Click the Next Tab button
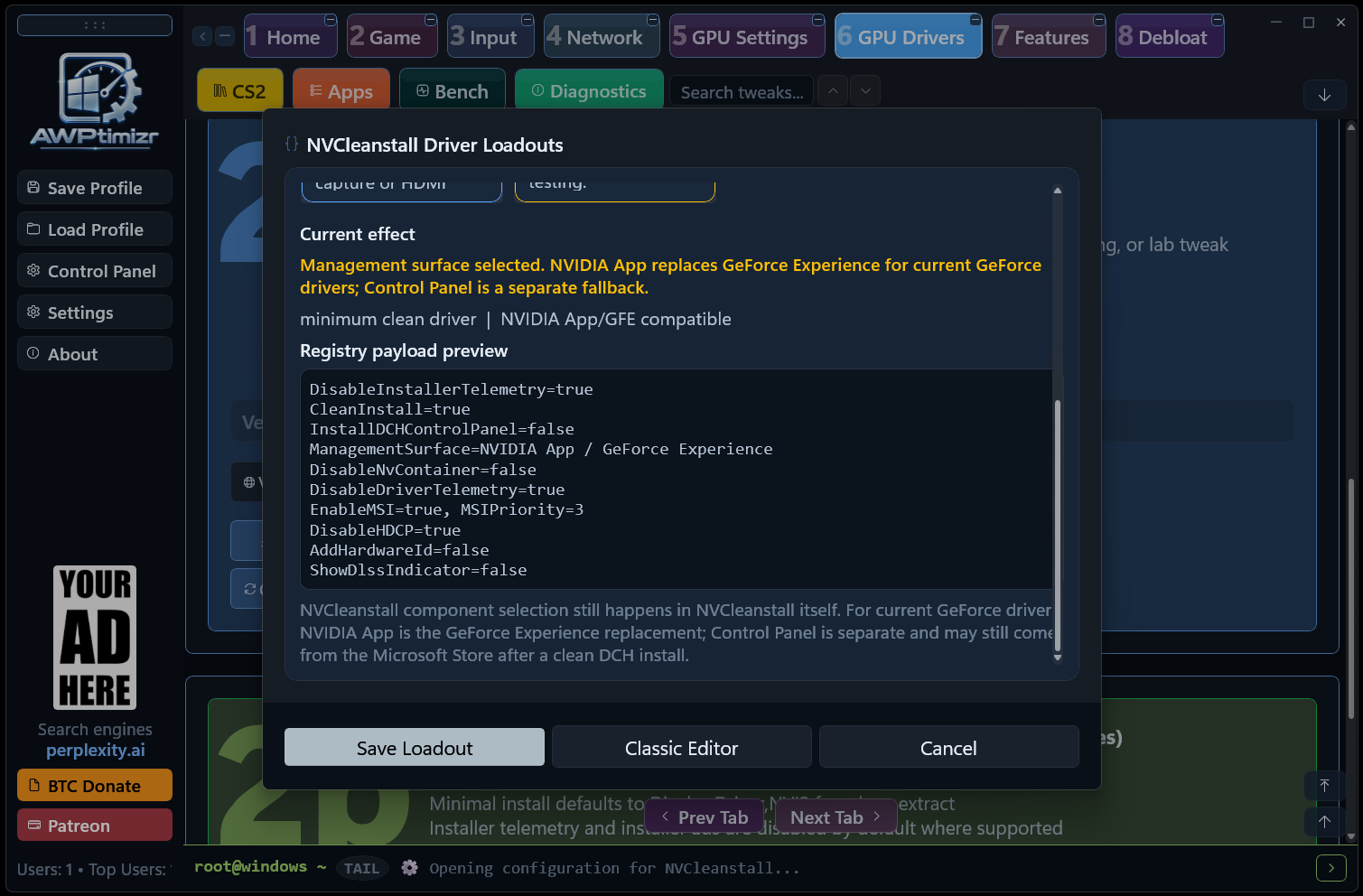The height and width of the screenshot is (896, 1363). coord(836,817)
